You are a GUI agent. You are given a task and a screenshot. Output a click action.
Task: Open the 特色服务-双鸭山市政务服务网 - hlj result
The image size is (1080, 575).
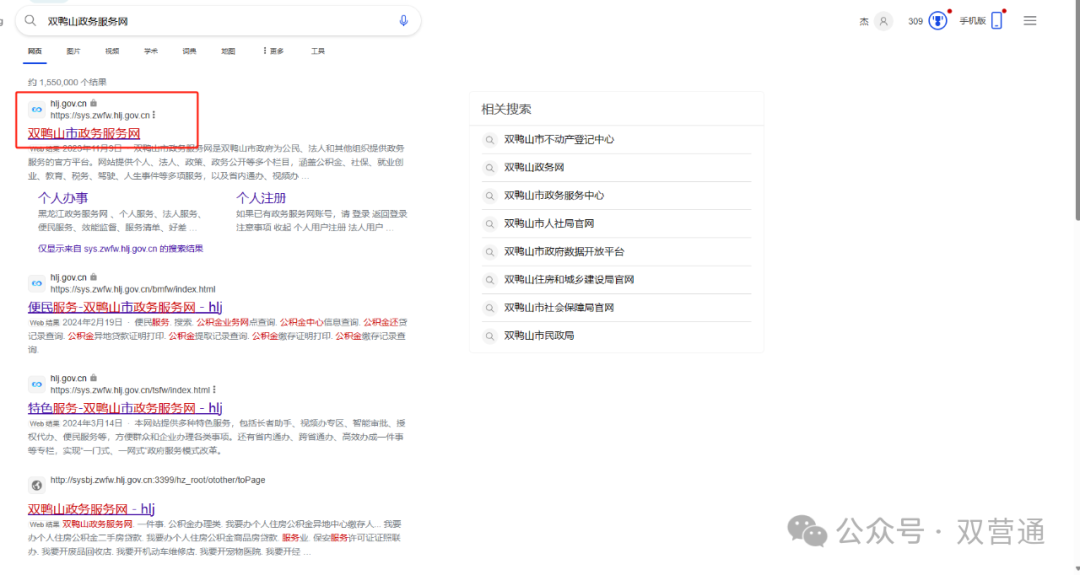tap(125, 408)
